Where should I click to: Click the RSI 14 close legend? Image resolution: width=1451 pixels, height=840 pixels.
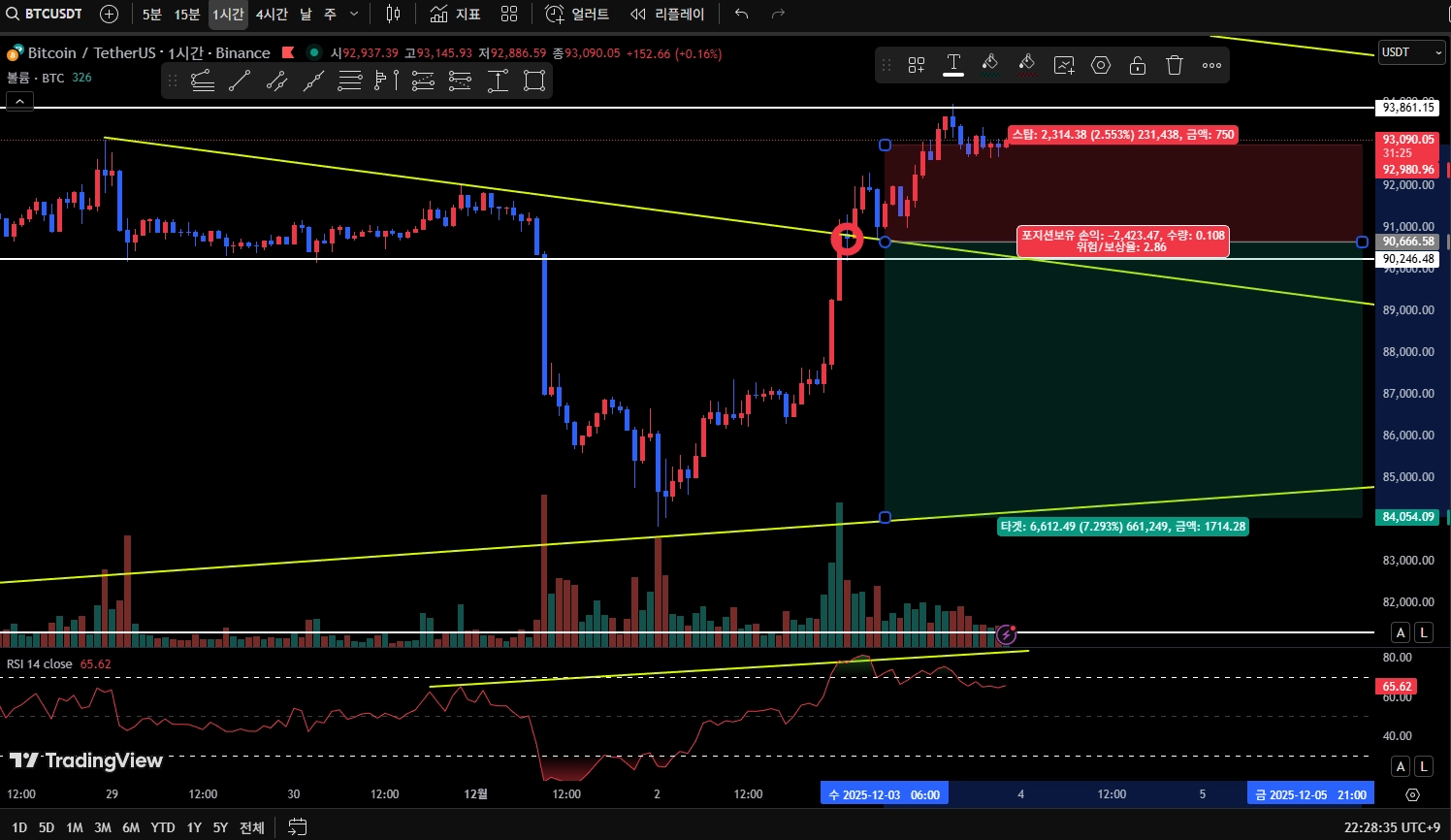click(40, 664)
